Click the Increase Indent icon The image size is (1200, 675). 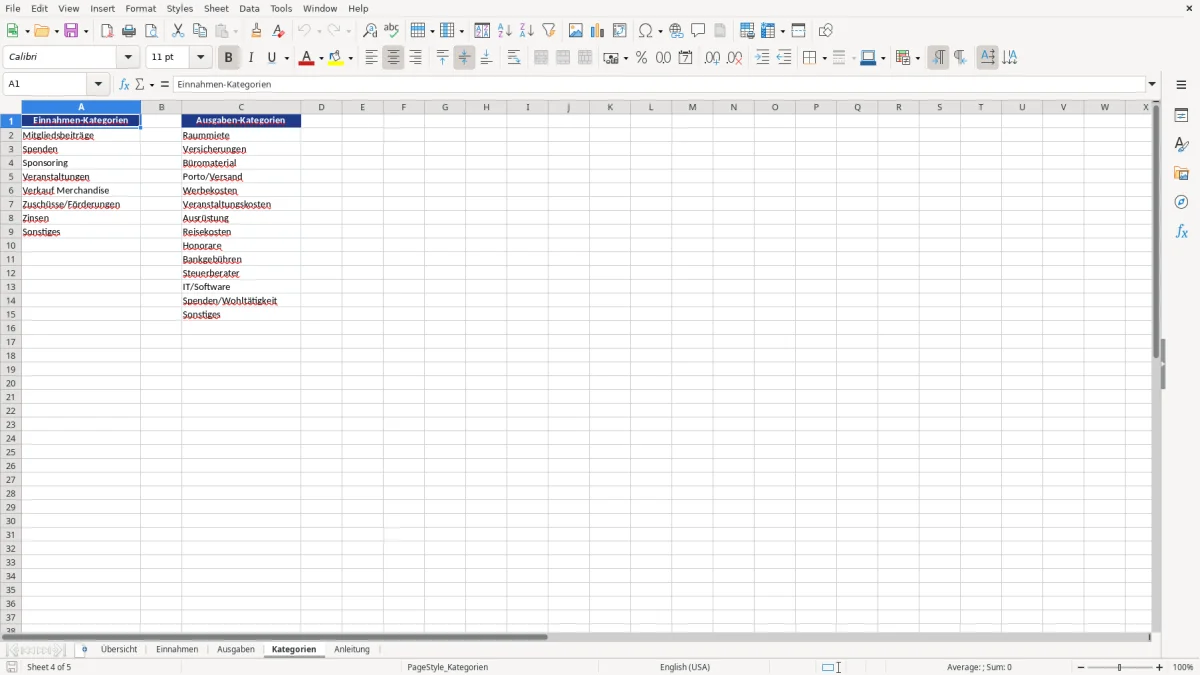click(762, 58)
